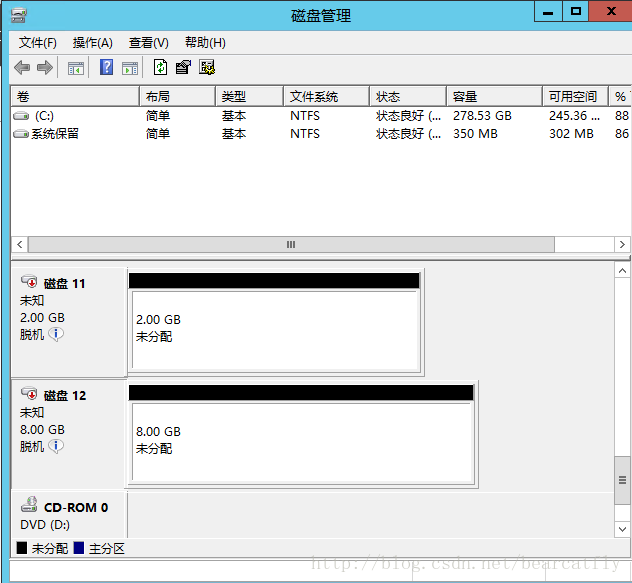Click the info icon beside Disk 11 脱机
Image resolution: width=632 pixels, height=583 pixels.
[56, 334]
